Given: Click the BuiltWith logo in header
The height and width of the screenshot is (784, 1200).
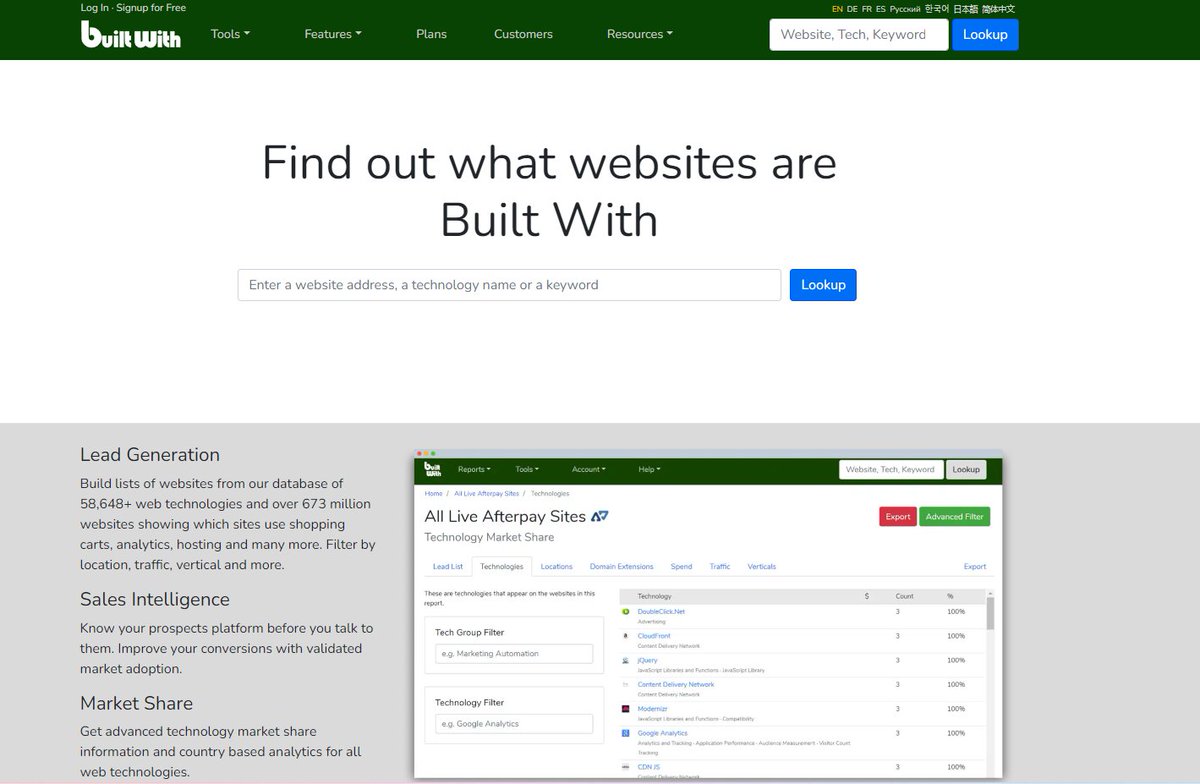Looking at the screenshot, I should pos(131,34).
